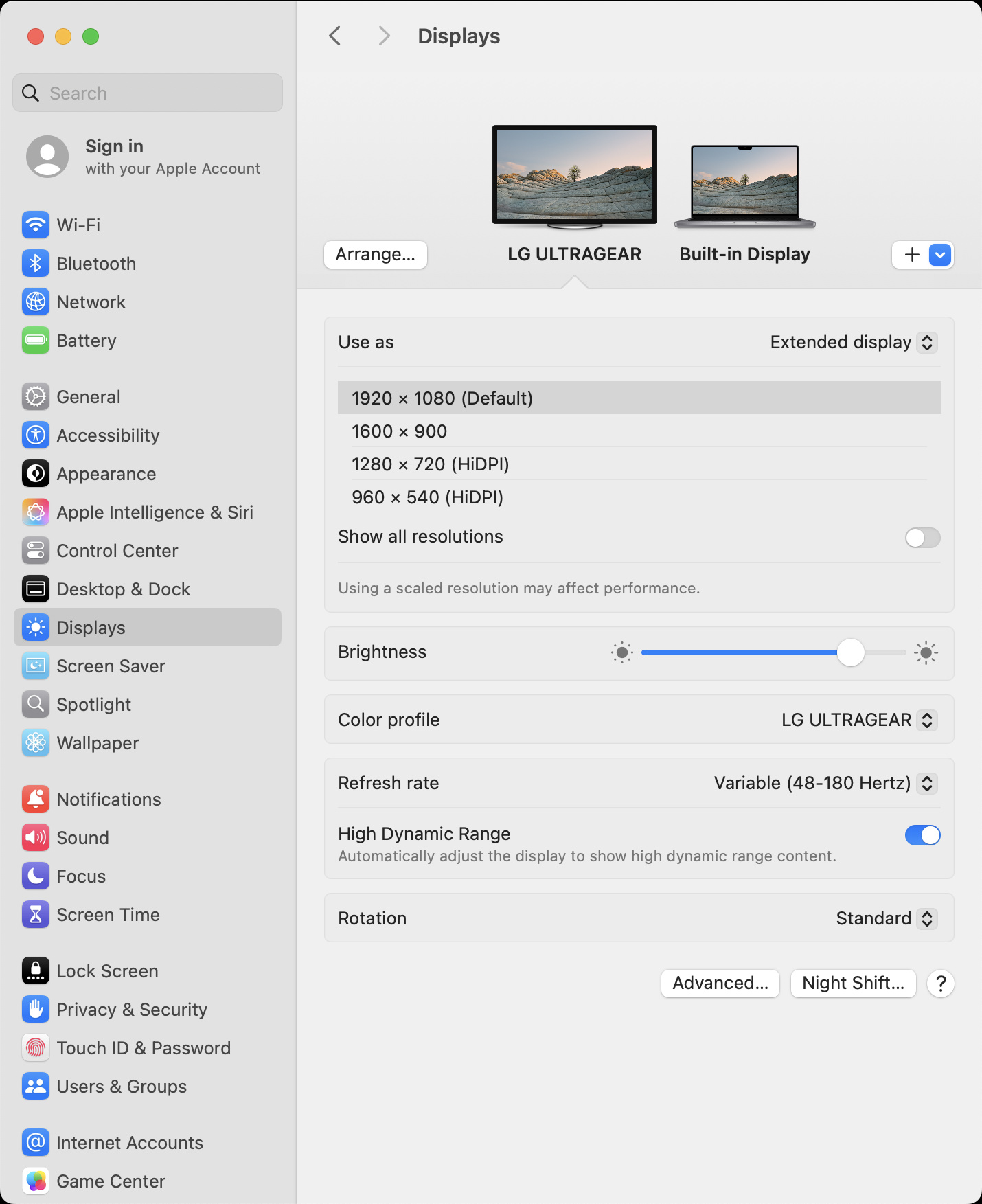Open the Use as Extended display dropdown
Image resolution: width=982 pixels, height=1204 pixels.
852,342
